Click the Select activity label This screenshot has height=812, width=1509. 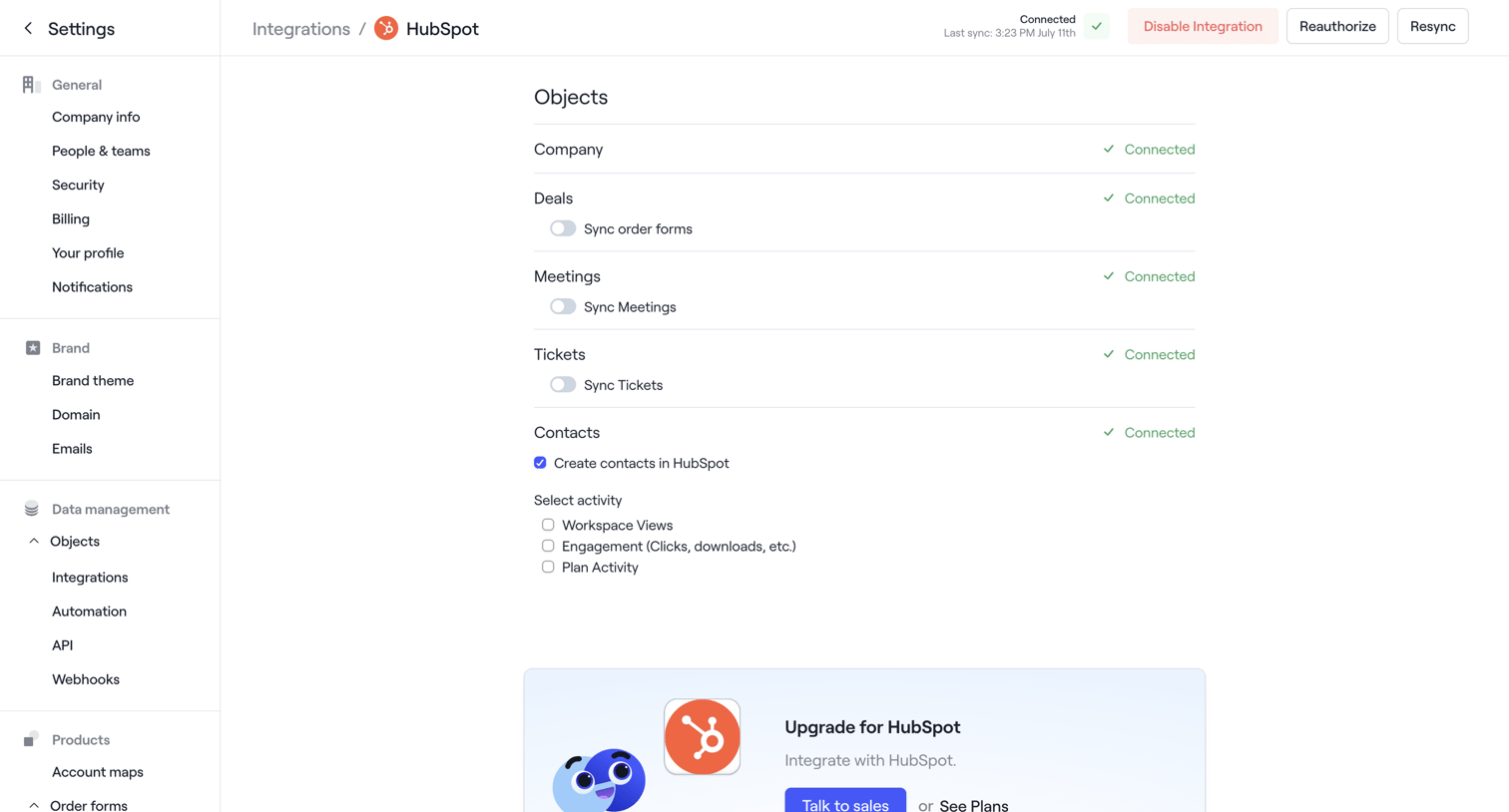click(x=578, y=500)
